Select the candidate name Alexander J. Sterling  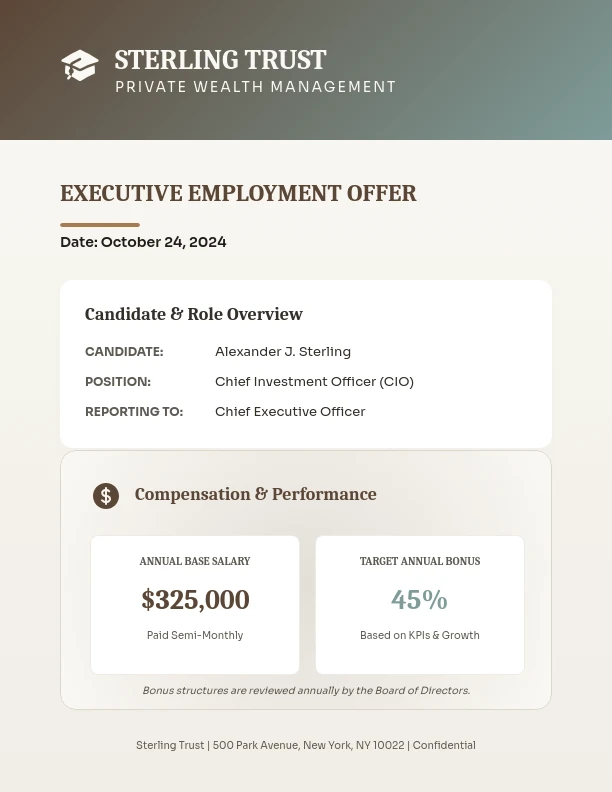click(x=283, y=352)
